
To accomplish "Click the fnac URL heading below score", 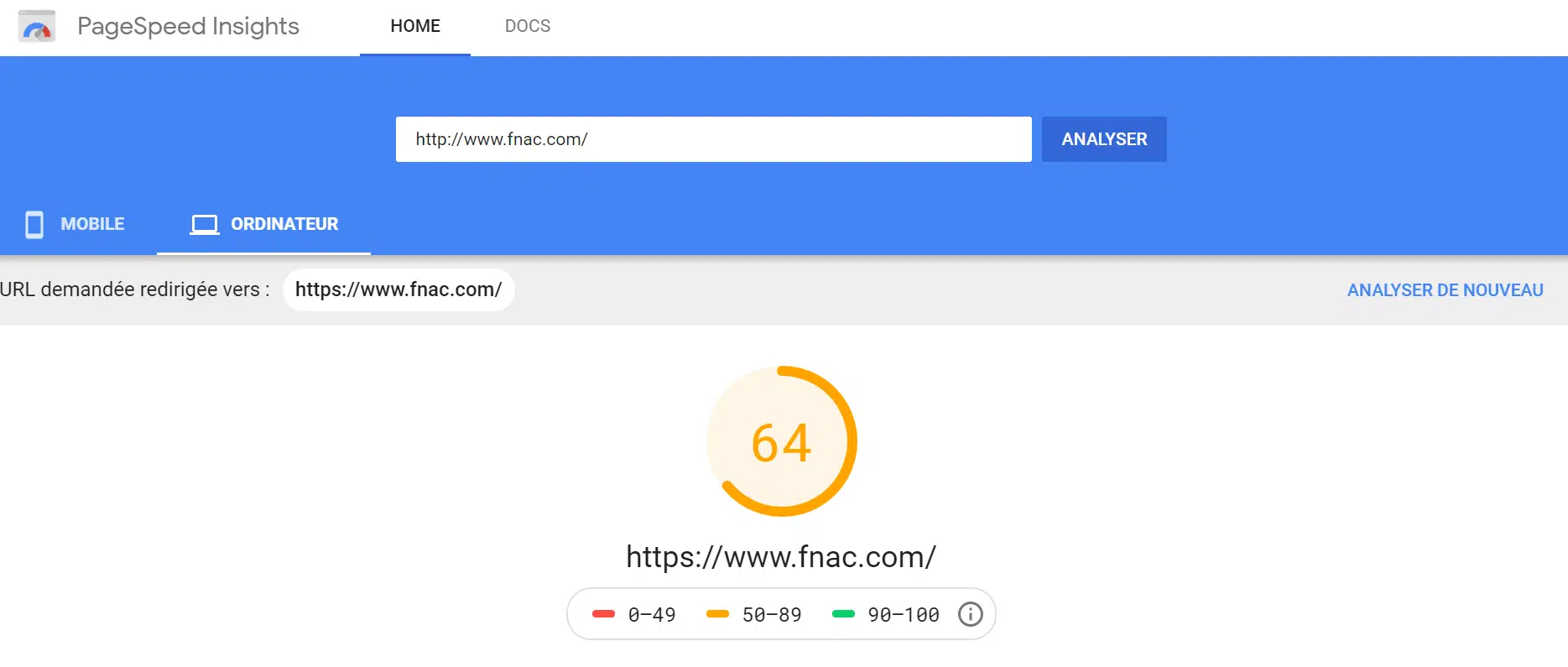I will (x=781, y=557).
